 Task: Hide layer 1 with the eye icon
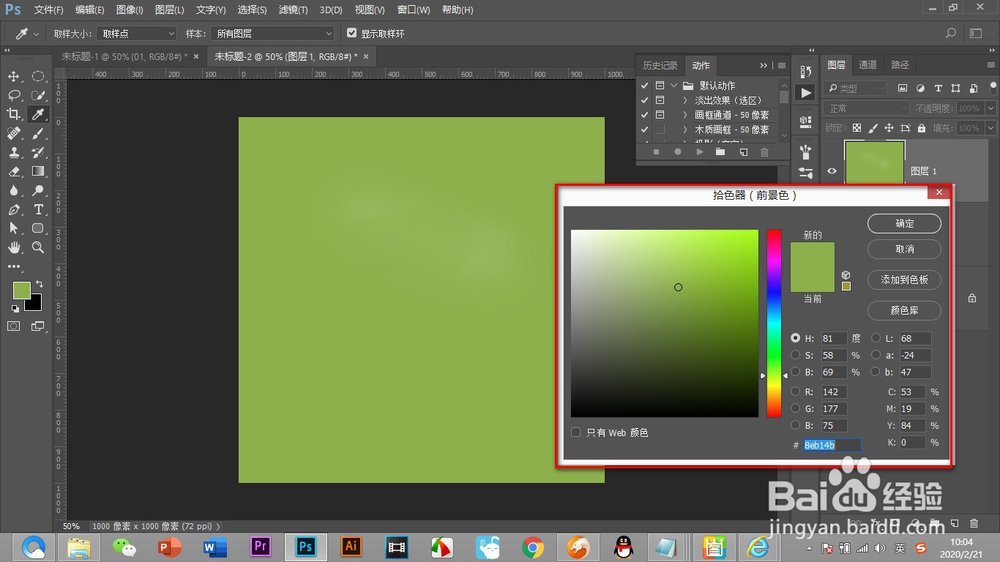click(832, 171)
